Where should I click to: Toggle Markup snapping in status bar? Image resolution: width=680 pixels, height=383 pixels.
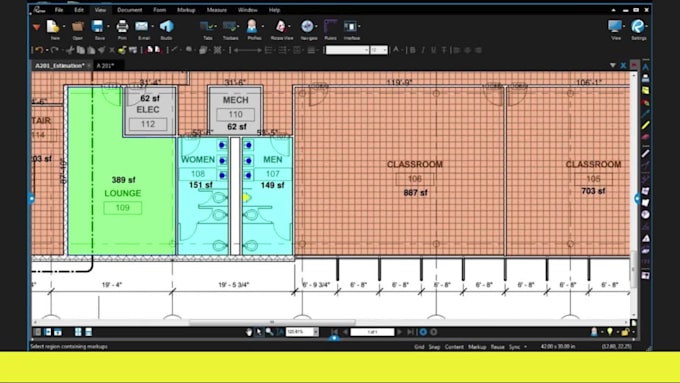pyautogui.click(x=477, y=347)
